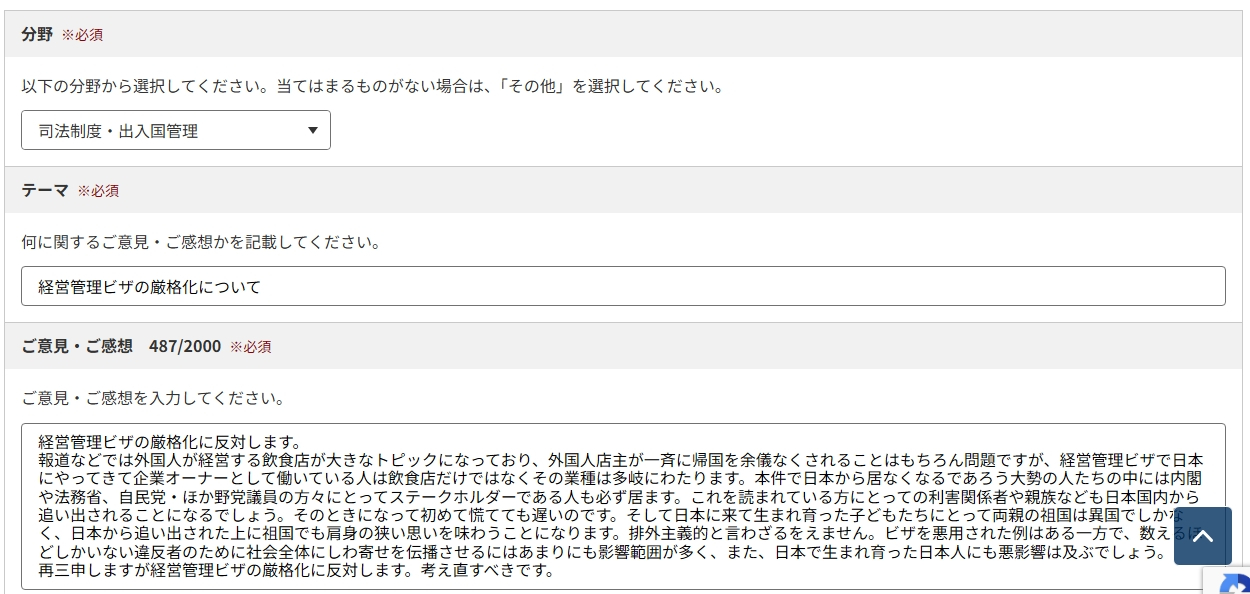Click the 487/2000 character counter

tap(185, 346)
